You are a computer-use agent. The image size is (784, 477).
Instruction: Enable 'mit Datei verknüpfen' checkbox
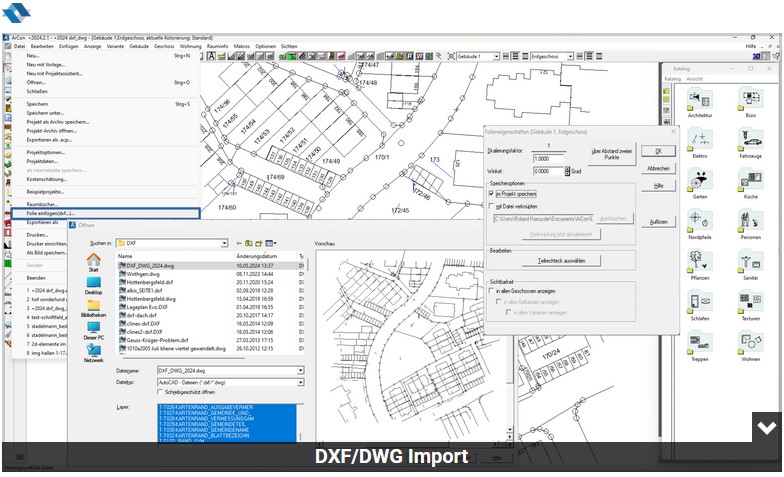point(491,206)
